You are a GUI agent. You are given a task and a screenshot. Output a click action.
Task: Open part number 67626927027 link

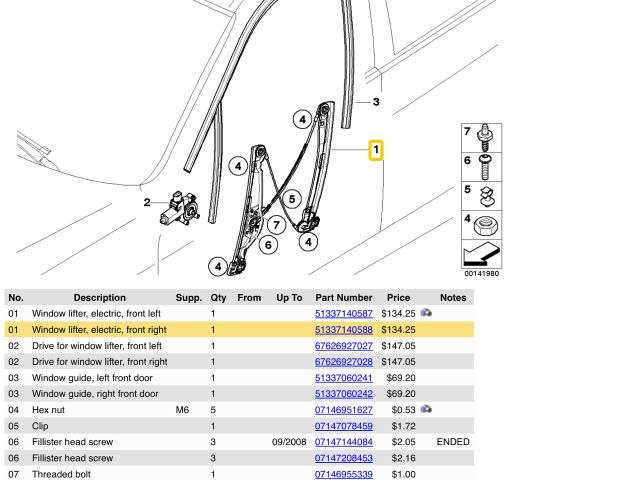pyautogui.click(x=343, y=346)
